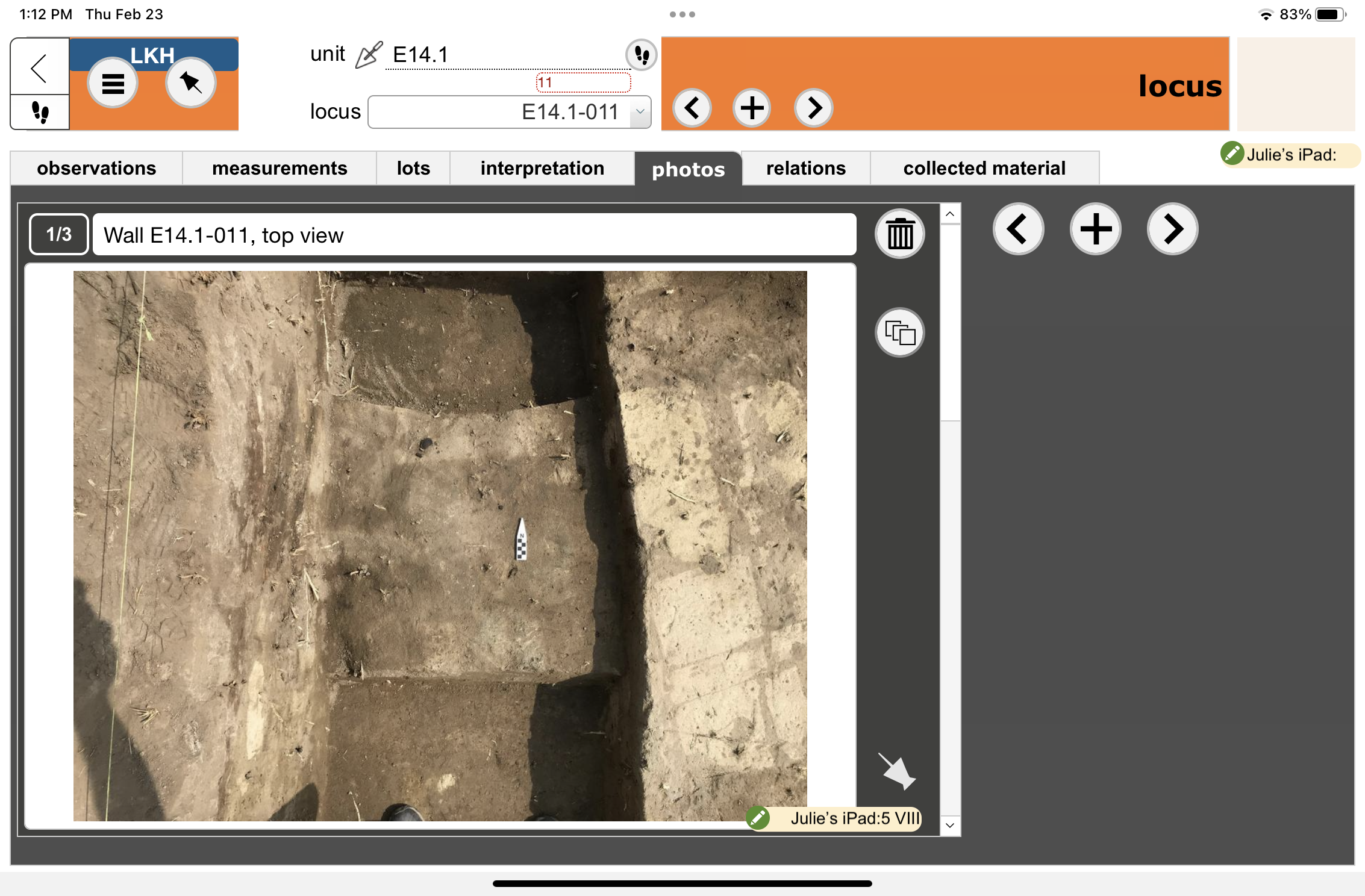Open the observations tab

96,168
